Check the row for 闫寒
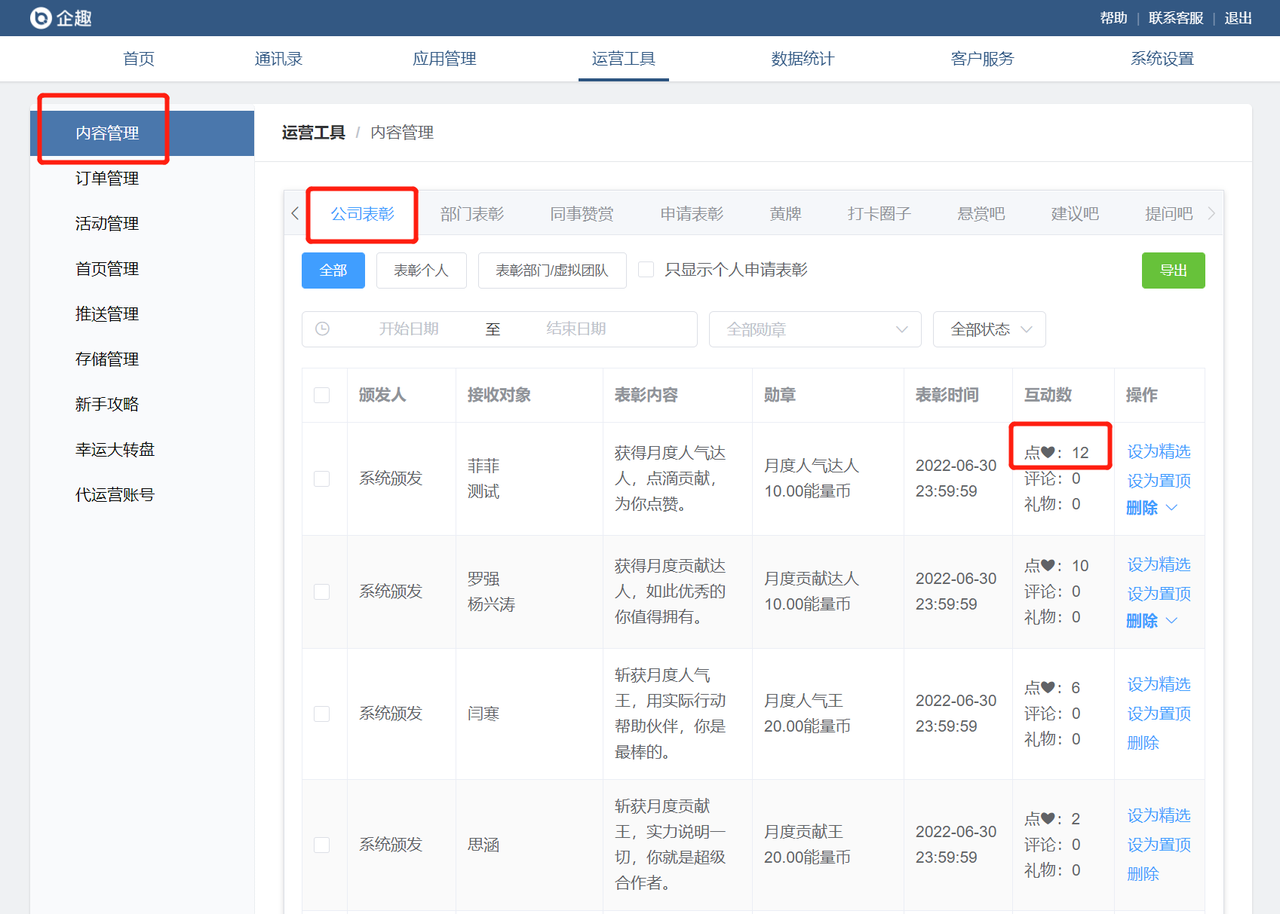Viewport: 1280px width, 914px height. 322,714
